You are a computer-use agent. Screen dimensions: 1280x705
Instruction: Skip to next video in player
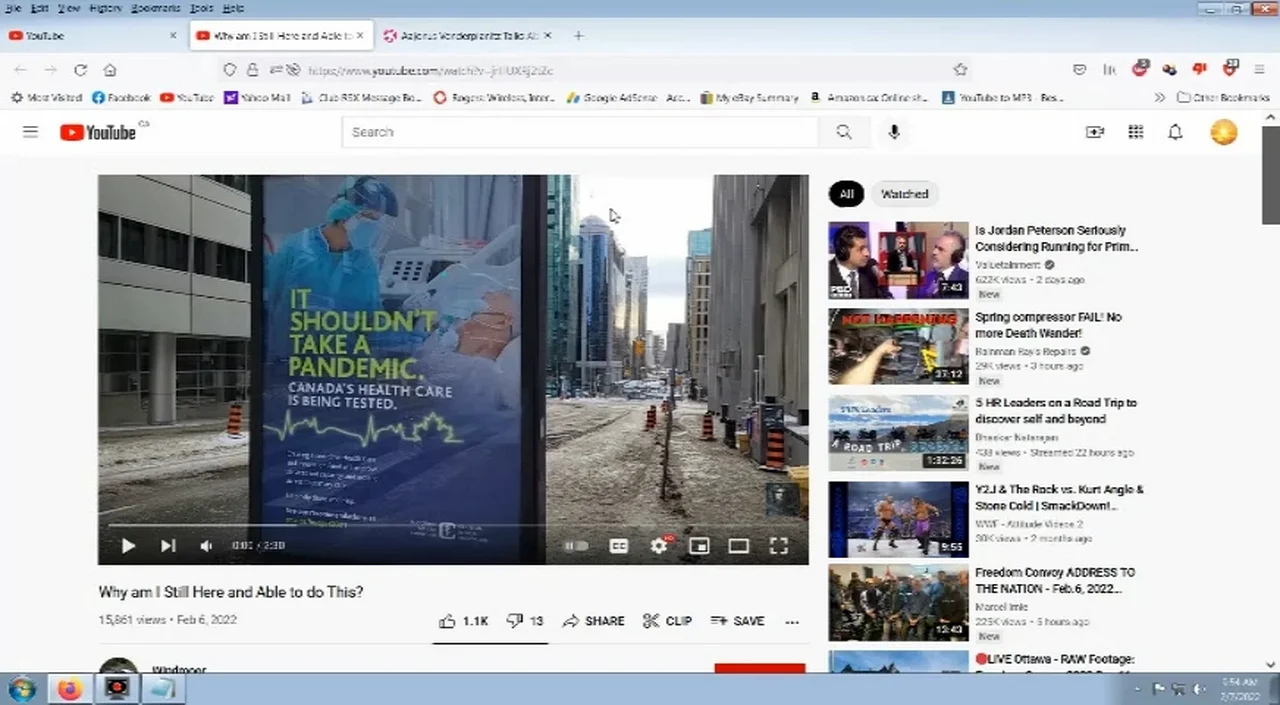point(168,546)
